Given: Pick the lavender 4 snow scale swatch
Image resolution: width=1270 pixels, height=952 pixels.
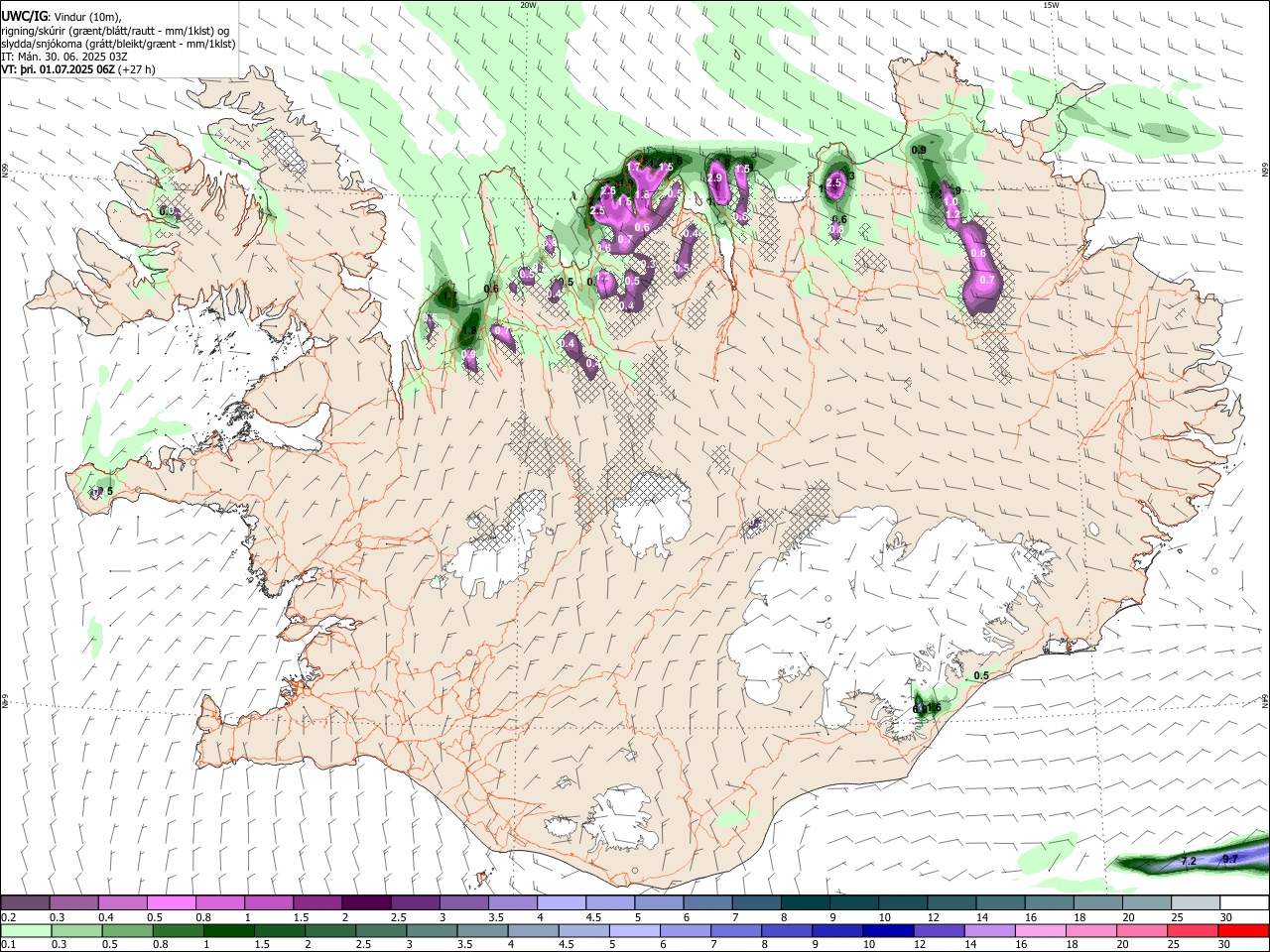Looking at the screenshot, I should 563,903.
